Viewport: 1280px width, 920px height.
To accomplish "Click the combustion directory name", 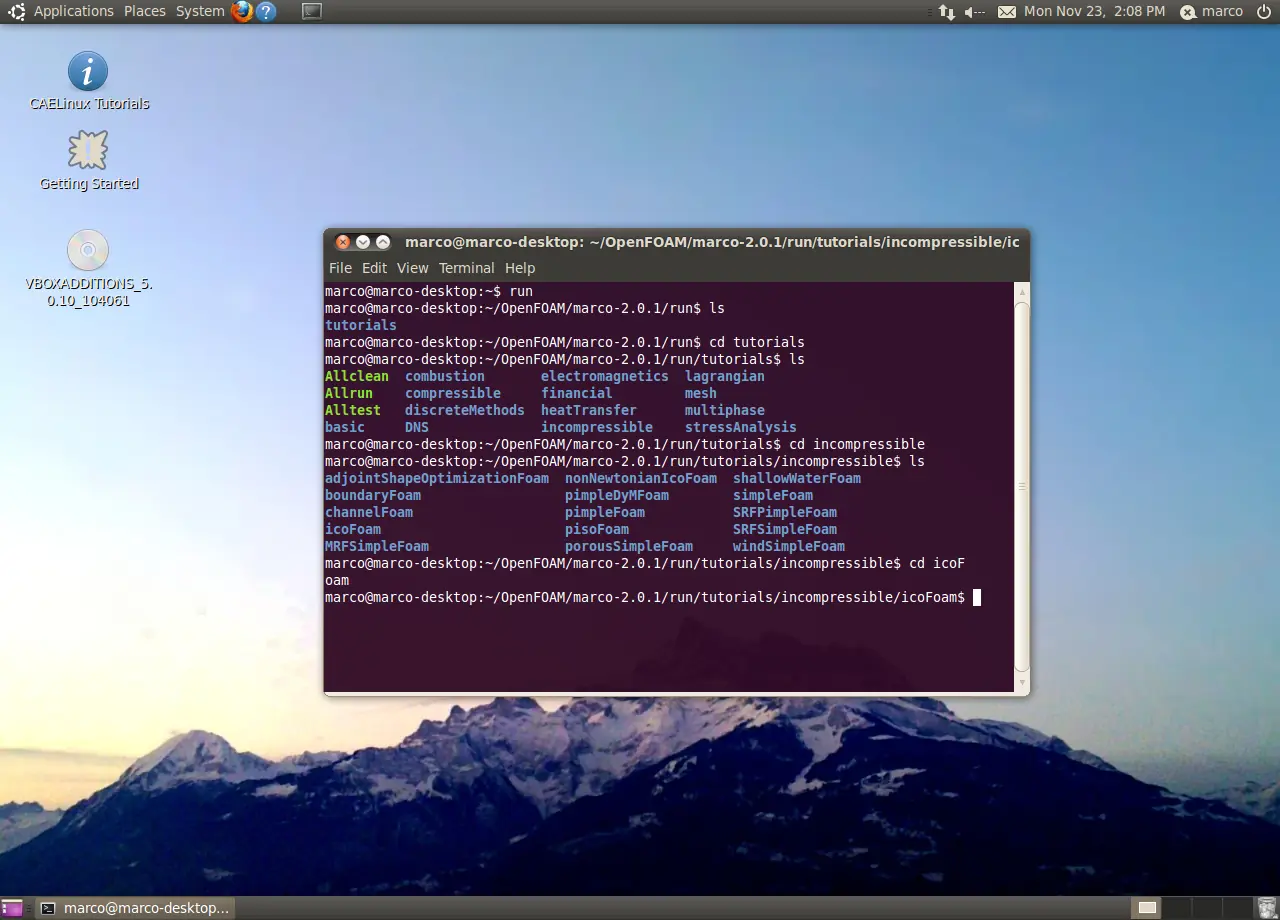I will [445, 376].
